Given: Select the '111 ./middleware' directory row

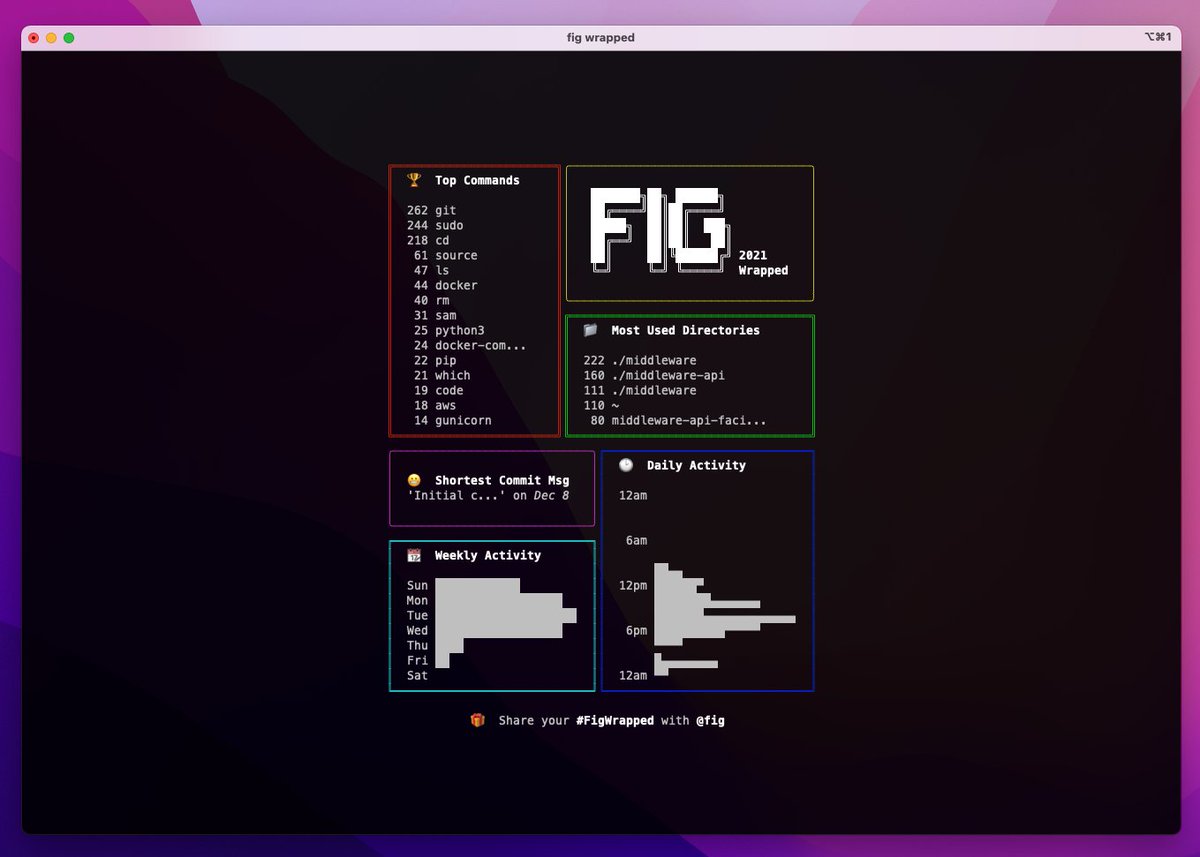Looking at the screenshot, I should click(x=640, y=390).
